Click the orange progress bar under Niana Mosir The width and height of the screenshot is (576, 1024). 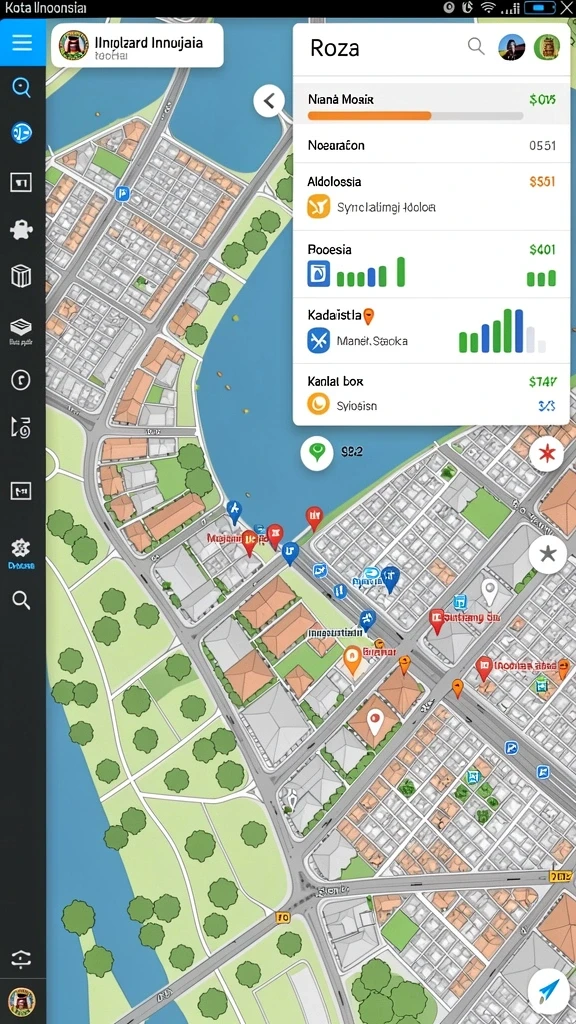point(369,116)
